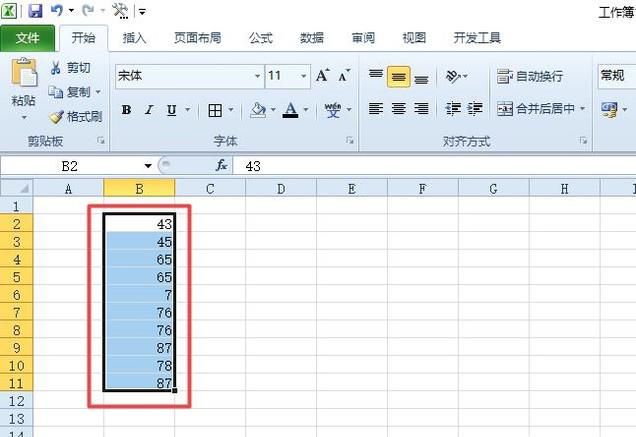Switch to the 公式 tab
The width and height of the screenshot is (636, 437).
click(x=261, y=38)
